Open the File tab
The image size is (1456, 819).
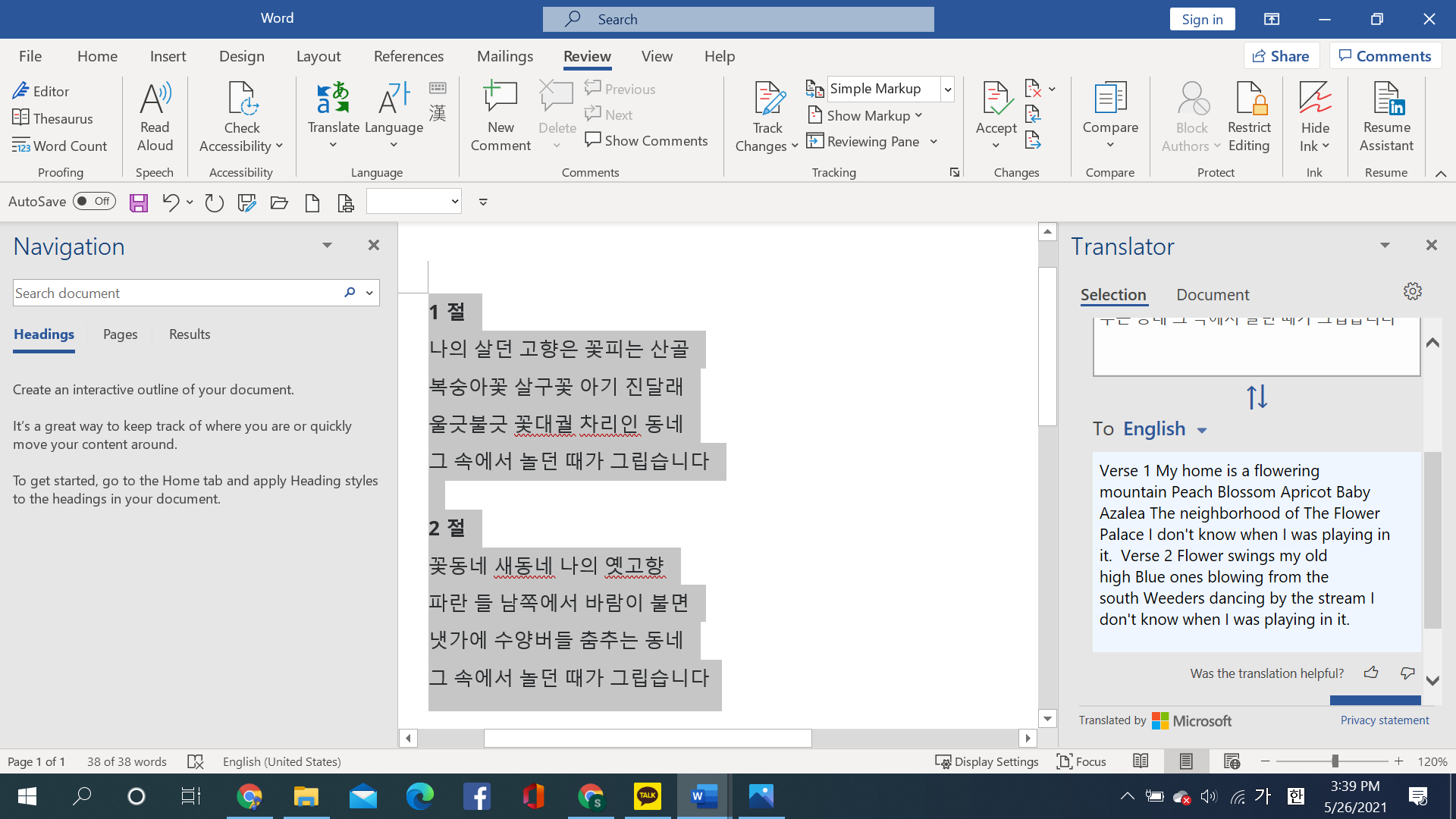pyautogui.click(x=30, y=56)
